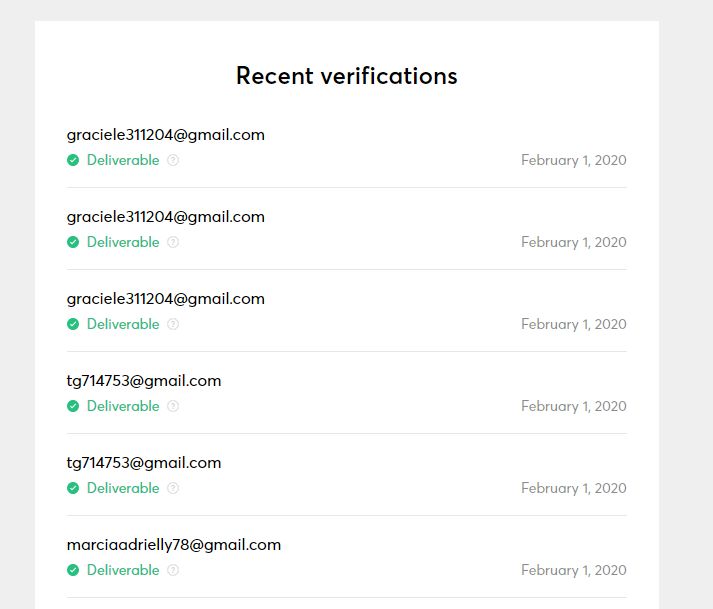
Task: Click the Recent verifications heading
Action: (x=346, y=76)
